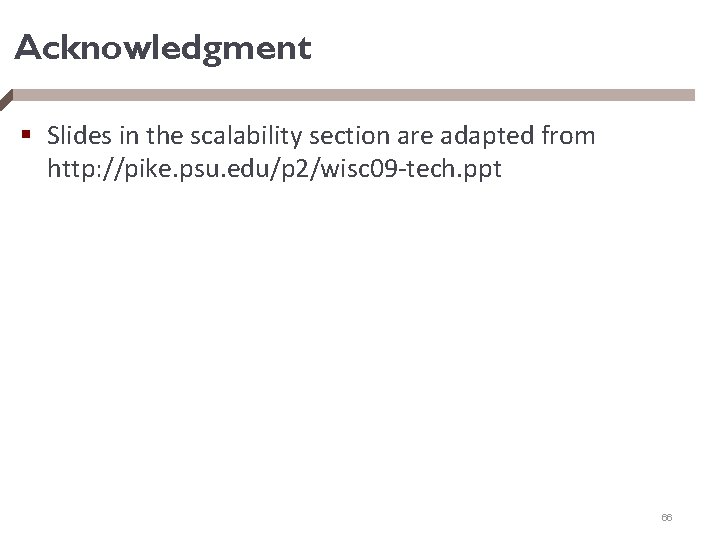This screenshot has width=720, height=540.
Task: Click the gray horizontal divider bar
Action: [x=350, y=94]
